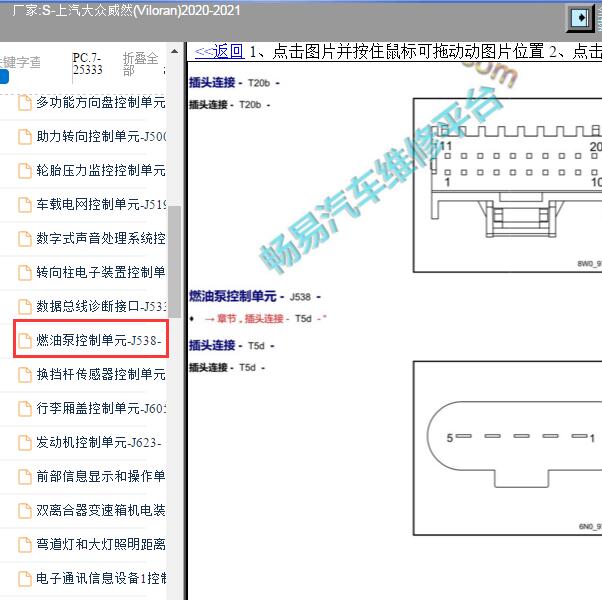Click the <<返回 back link
This screenshot has height=600, width=602.
[x=219, y=51]
